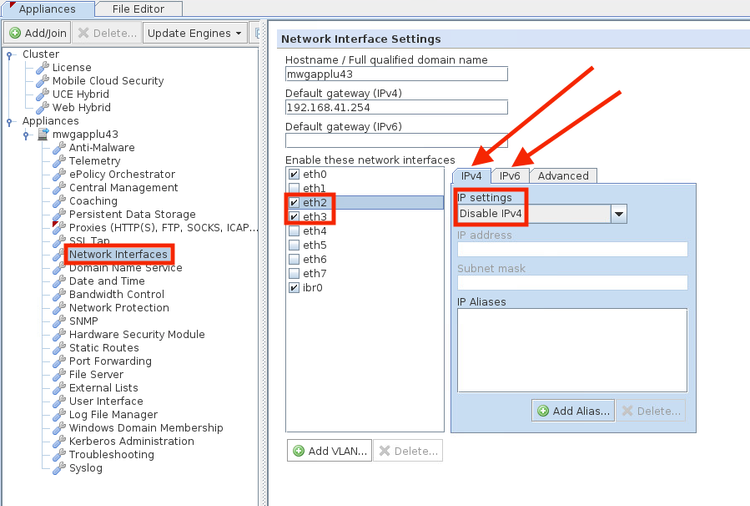Image resolution: width=750 pixels, height=506 pixels.
Task: Click the mwgapplu43 appliance server icon
Action: (43, 134)
